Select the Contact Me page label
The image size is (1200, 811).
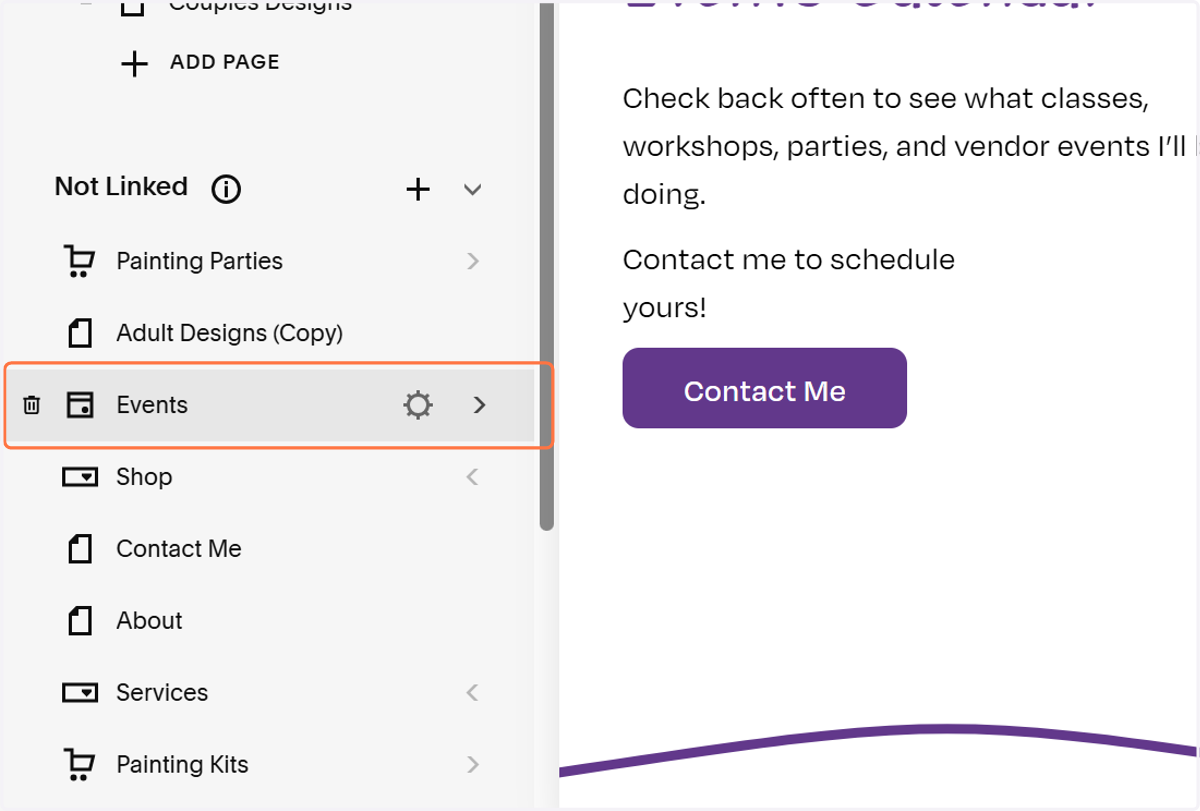179,549
